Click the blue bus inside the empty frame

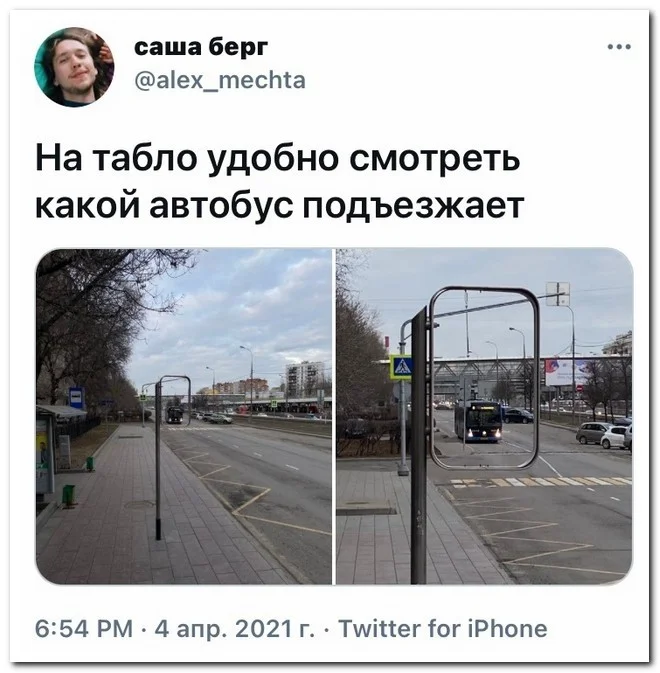[x=478, y=421]
